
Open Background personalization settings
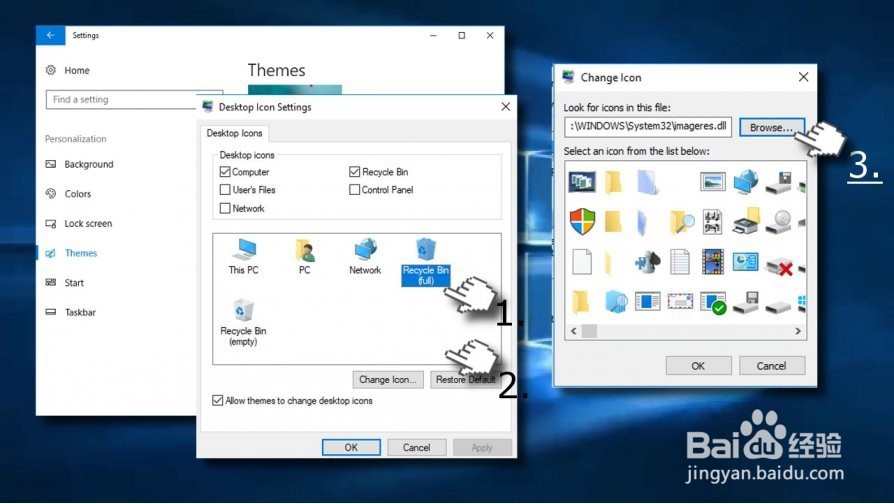pyautogui.click(x=79, y=164)
